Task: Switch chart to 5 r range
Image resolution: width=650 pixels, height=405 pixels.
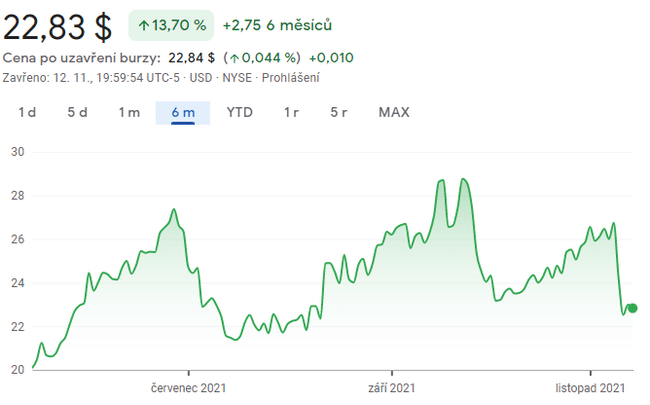Action: (339, 112)
